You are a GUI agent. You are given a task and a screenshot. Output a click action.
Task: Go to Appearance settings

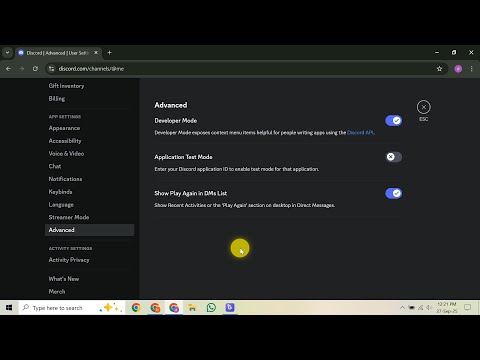[x=64, y=128]
